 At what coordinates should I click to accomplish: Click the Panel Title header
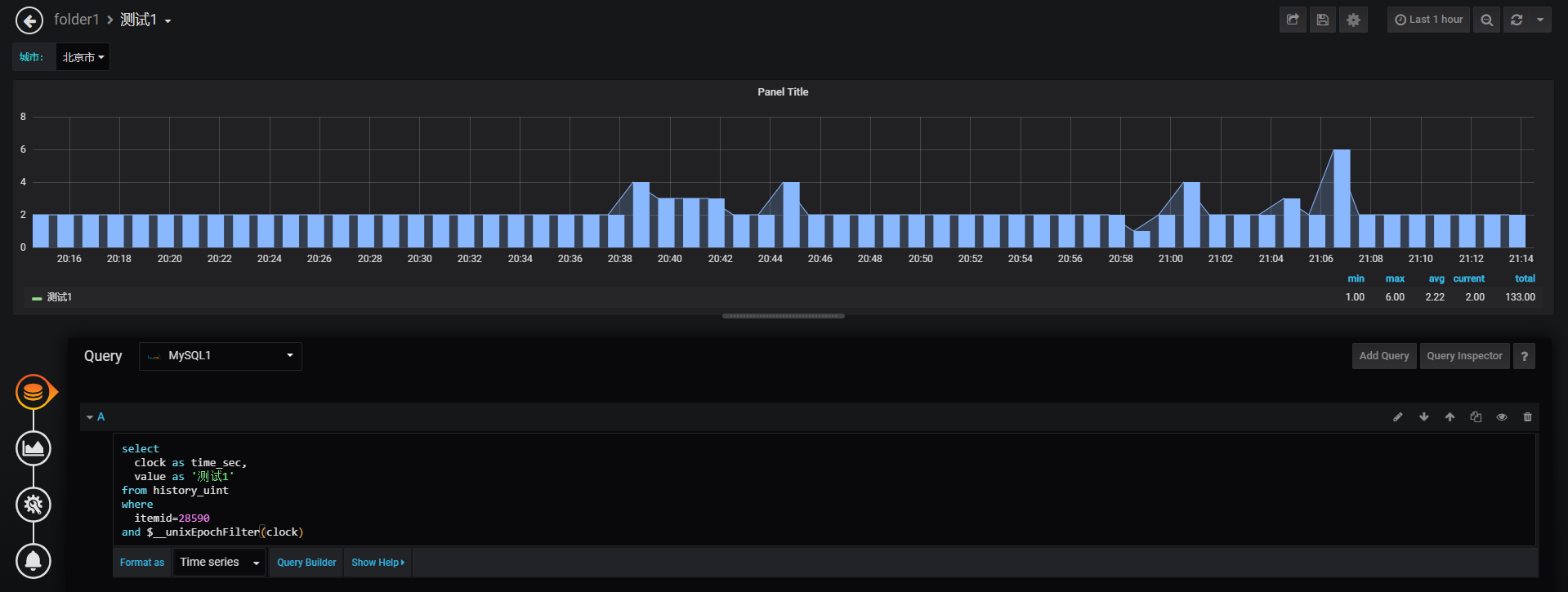click(x=783, y=91)
